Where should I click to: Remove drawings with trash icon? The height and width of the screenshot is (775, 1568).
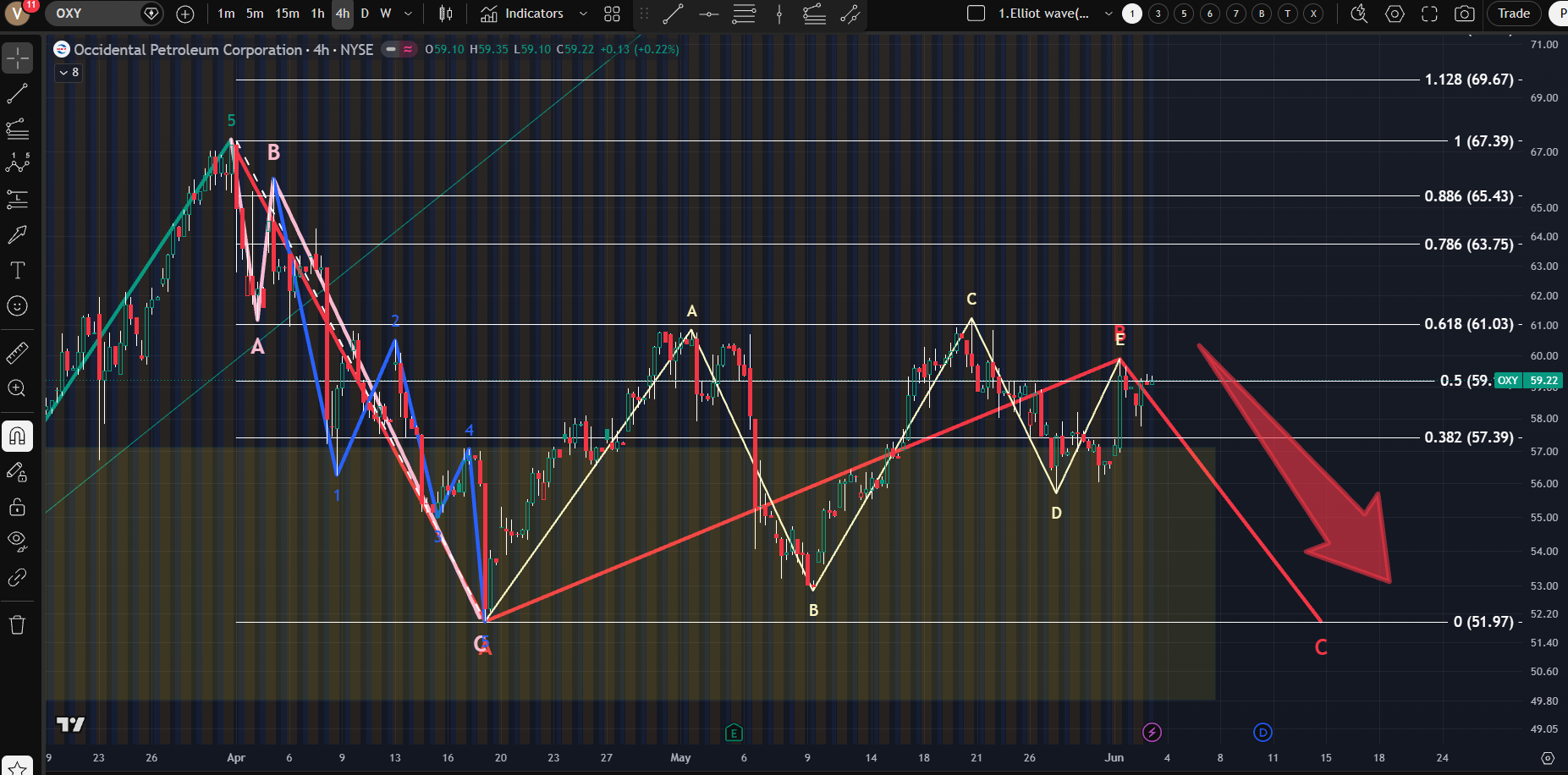click(17, 624)
